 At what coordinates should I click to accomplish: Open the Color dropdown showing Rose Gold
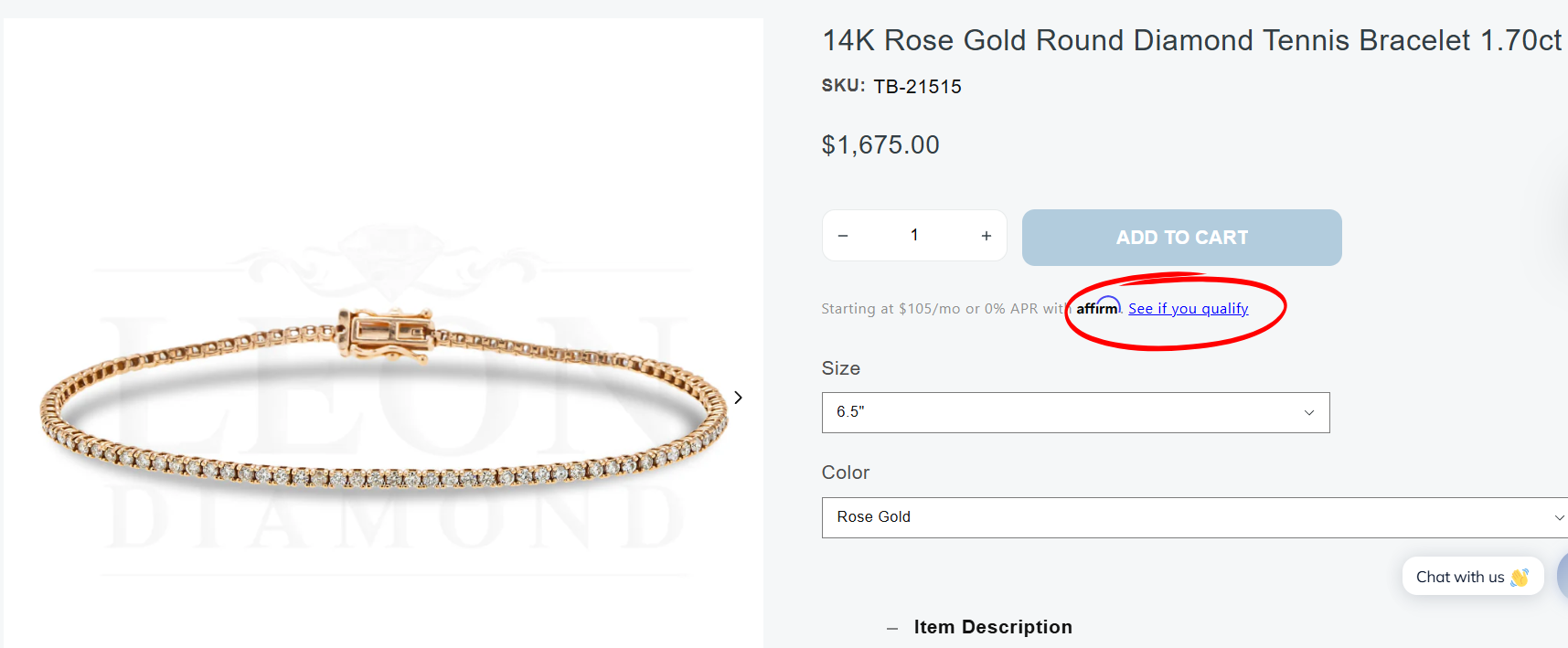point(1194,517)
